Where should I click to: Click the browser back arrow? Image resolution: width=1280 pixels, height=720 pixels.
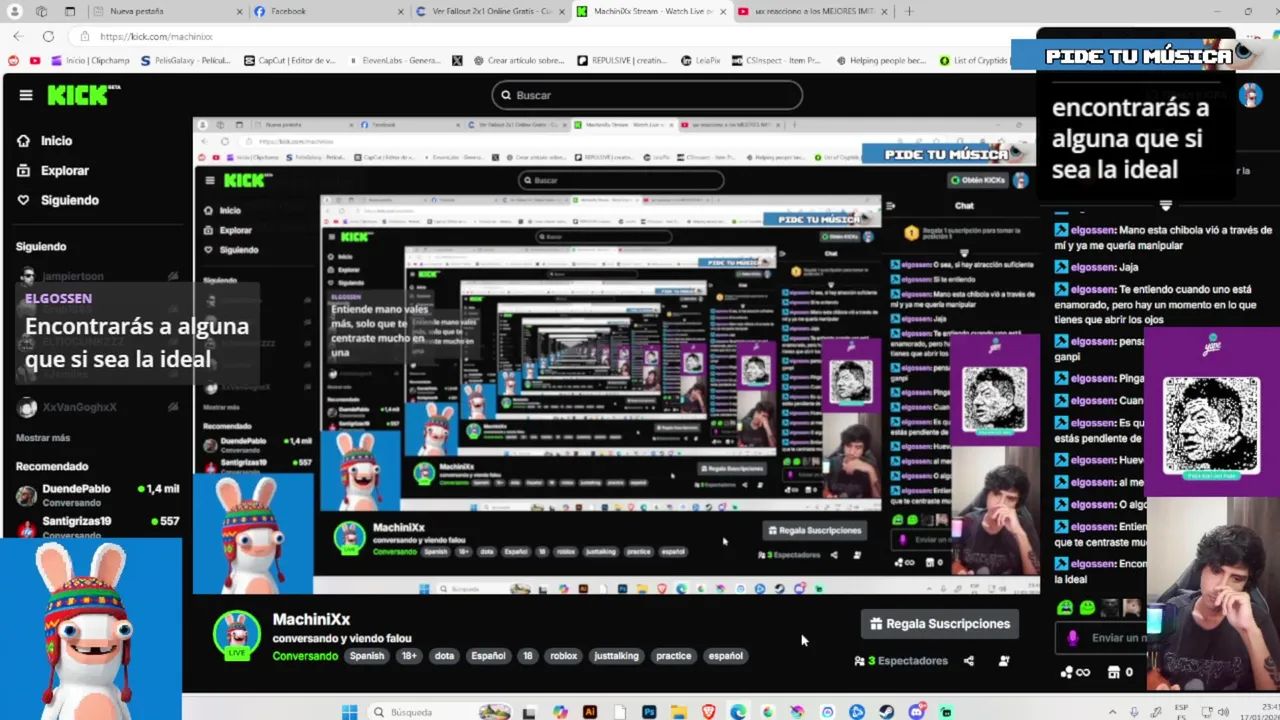(x=18, y=36)
